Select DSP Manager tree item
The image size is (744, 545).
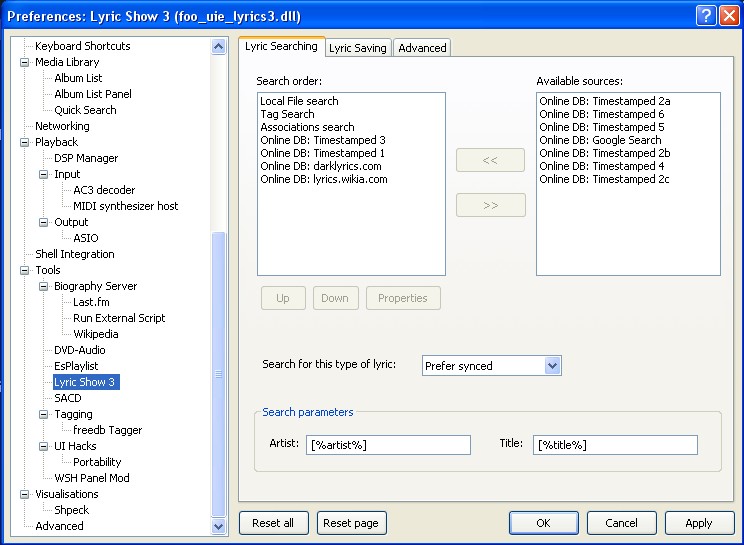86,158
